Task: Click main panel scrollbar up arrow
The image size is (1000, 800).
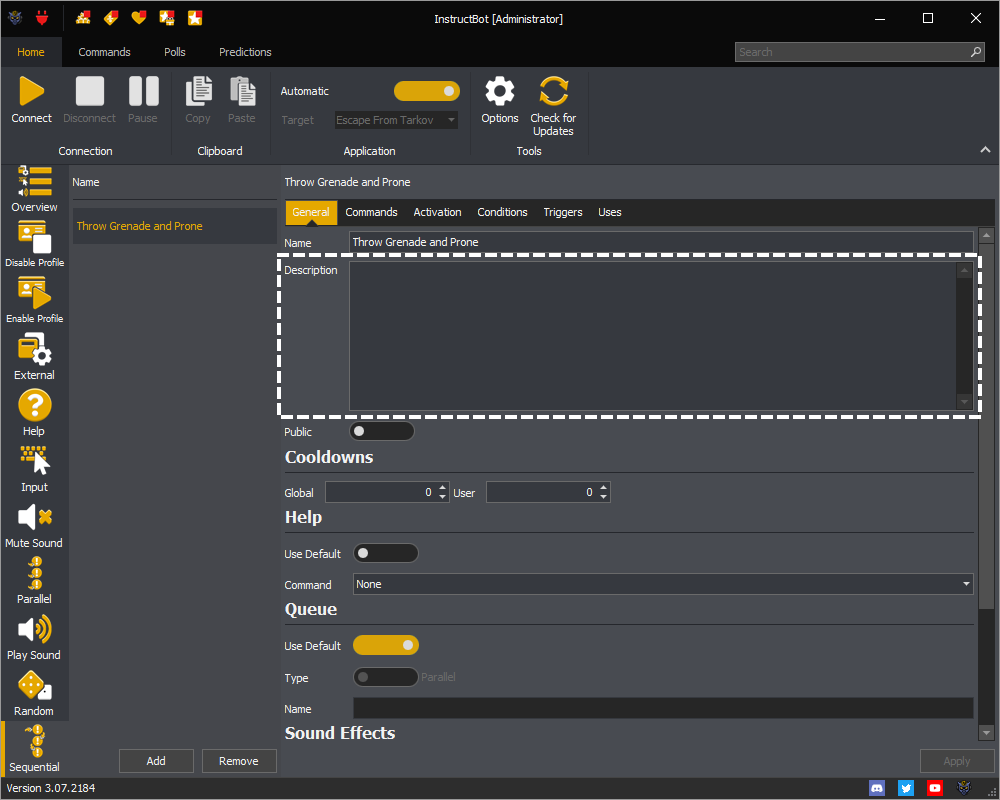Action: (x=987, y=235)
